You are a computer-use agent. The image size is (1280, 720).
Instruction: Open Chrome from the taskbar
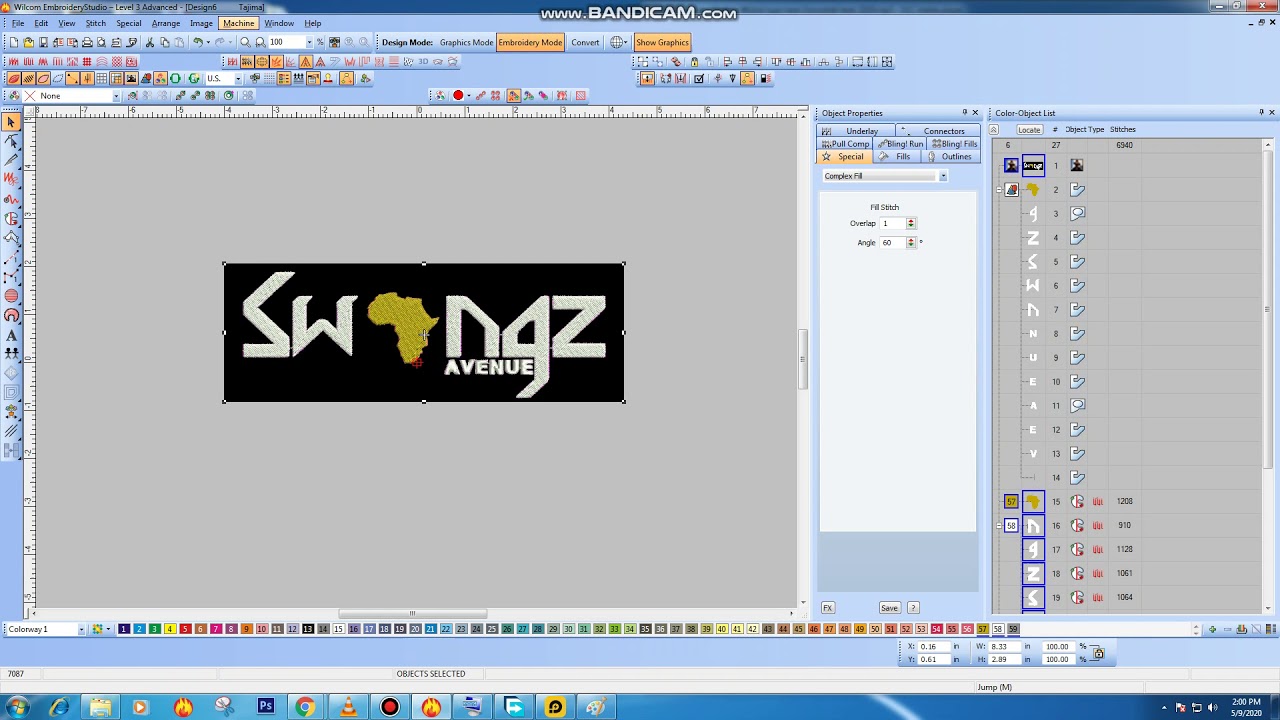[304, 706]
